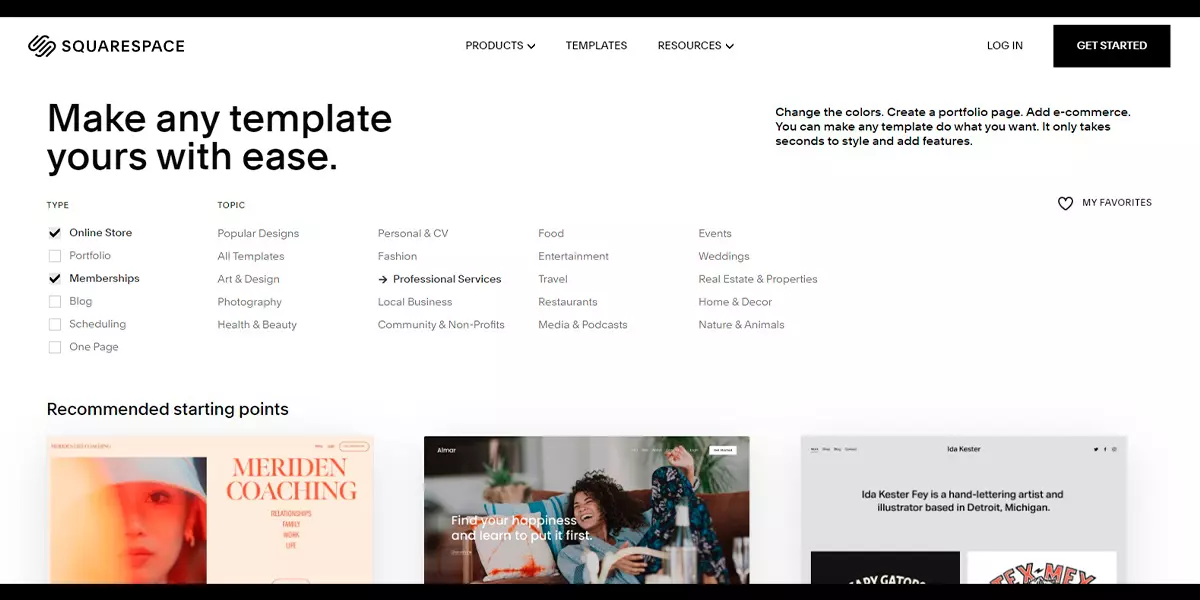Click the My Favorites text label
The height and width of the screenshot is (600, 1200).
coord(1117,203)
